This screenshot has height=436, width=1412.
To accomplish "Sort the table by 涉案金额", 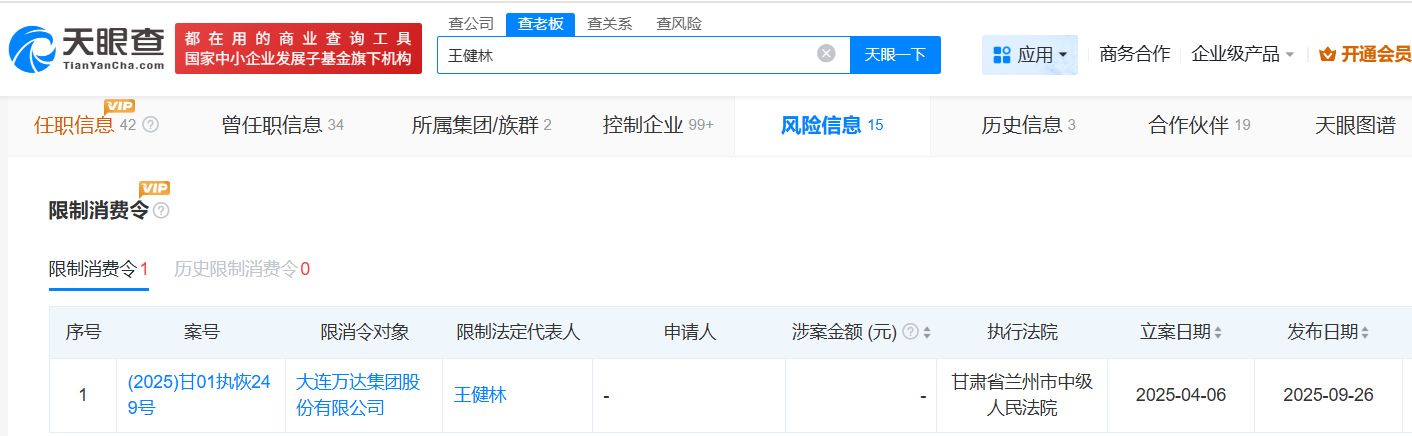I will [927, 332].
